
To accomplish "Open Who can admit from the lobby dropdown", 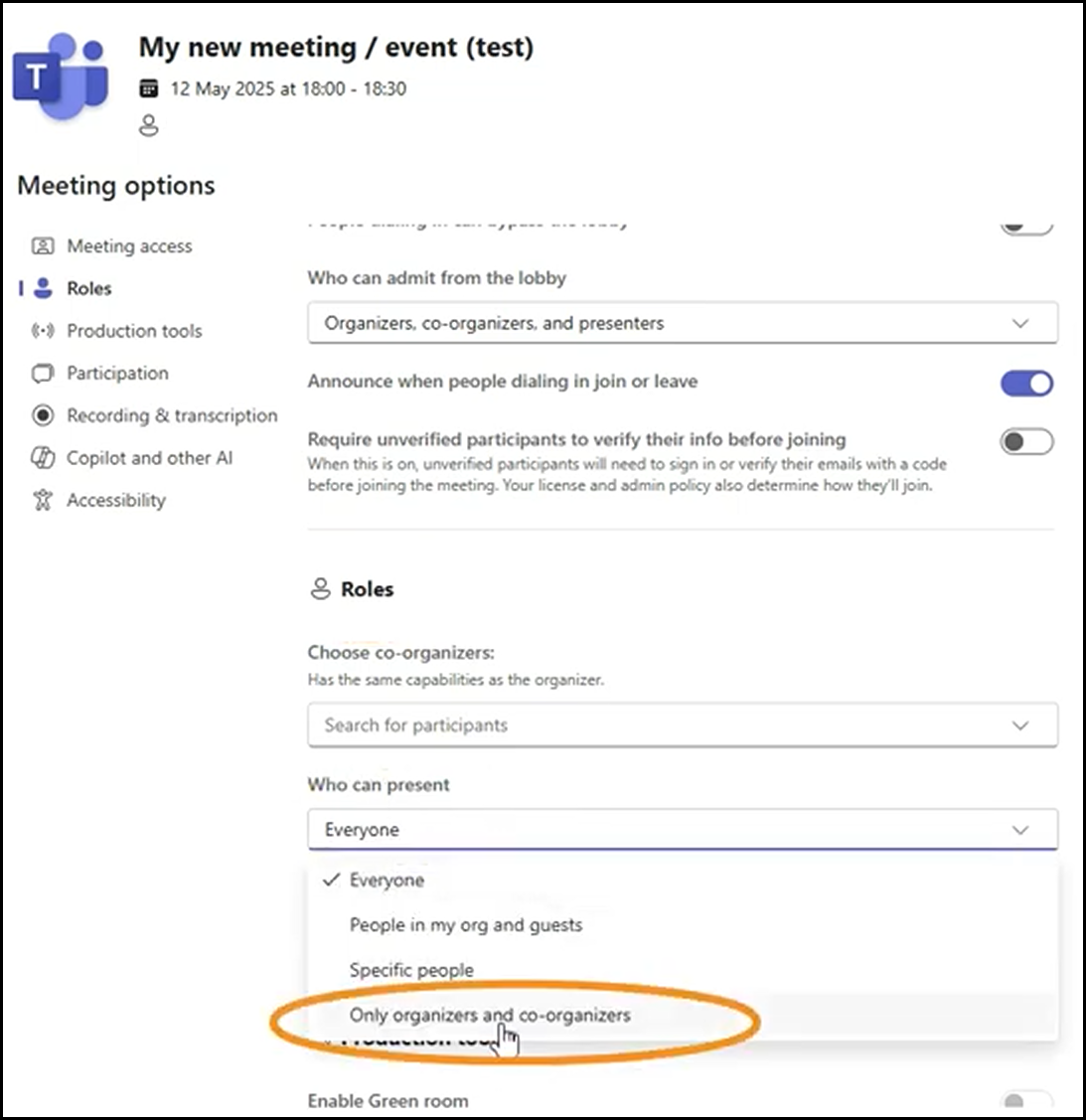I will [683, 323].
